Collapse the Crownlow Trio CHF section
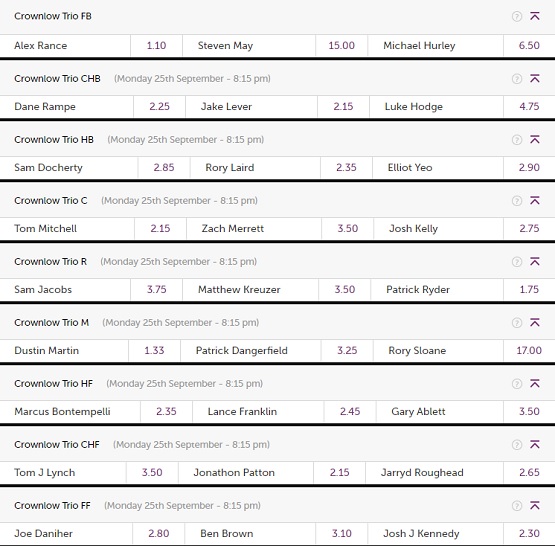 [535, 444]
